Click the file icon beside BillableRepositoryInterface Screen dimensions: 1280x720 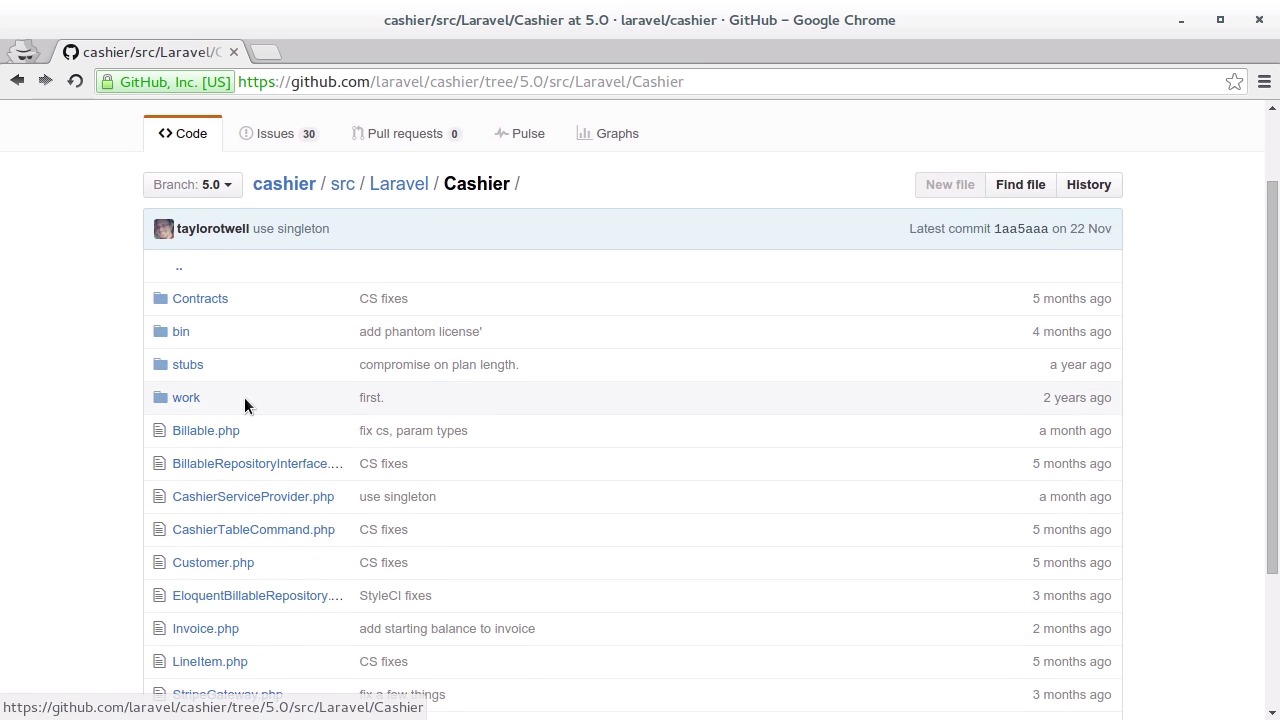159,463
